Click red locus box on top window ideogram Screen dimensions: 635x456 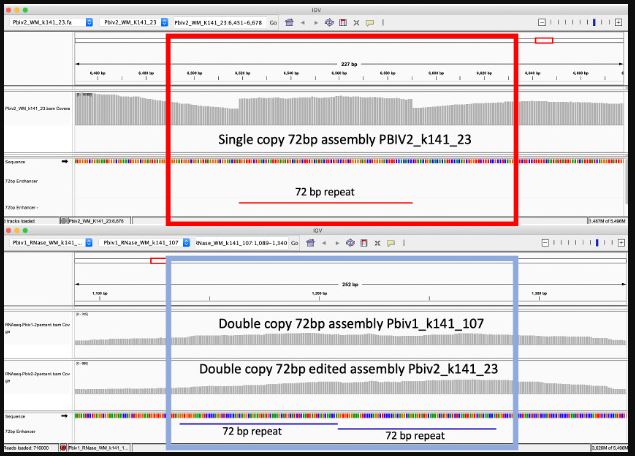coord(544,40)
